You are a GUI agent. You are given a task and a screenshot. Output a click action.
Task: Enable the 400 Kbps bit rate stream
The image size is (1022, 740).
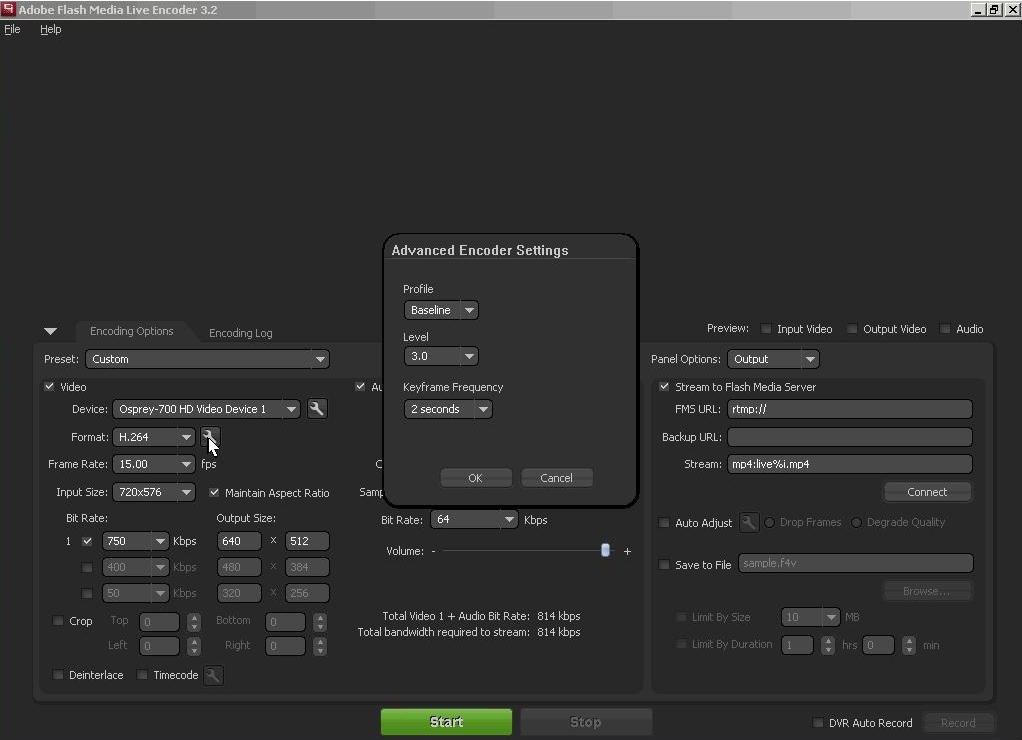(87, 567)
